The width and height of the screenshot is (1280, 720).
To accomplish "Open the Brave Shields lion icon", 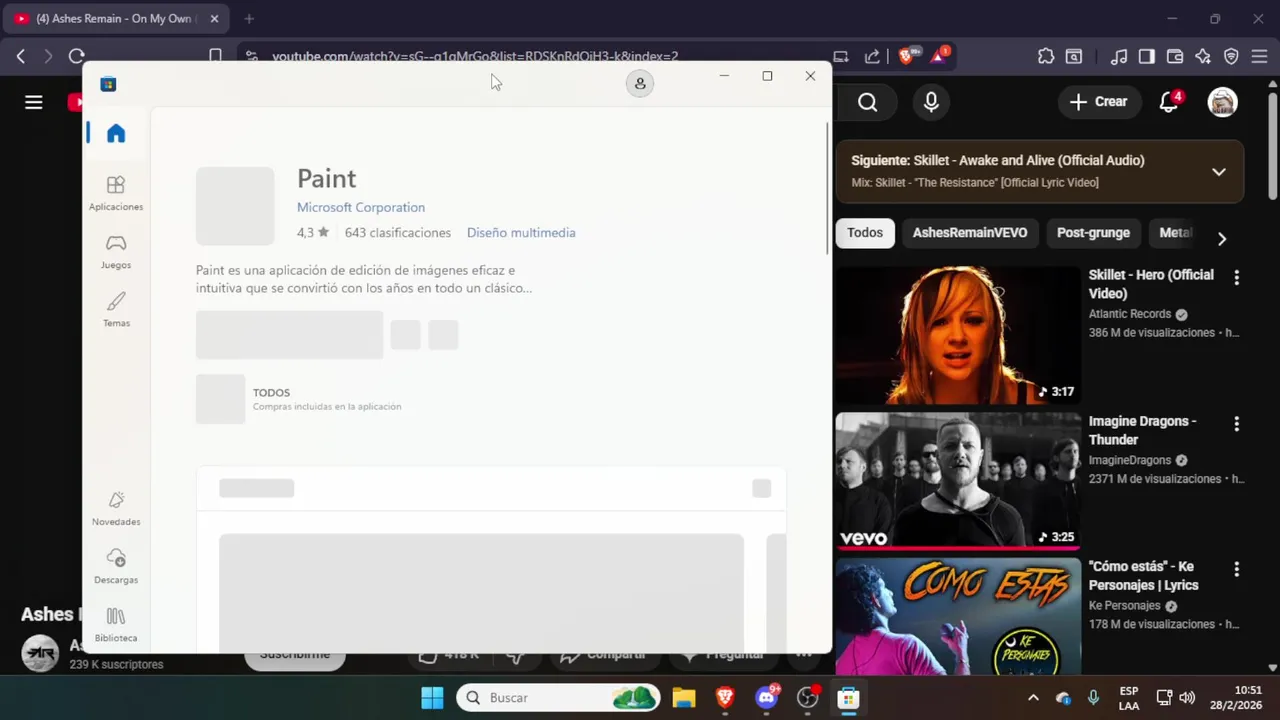I will [x=906, y=56].
